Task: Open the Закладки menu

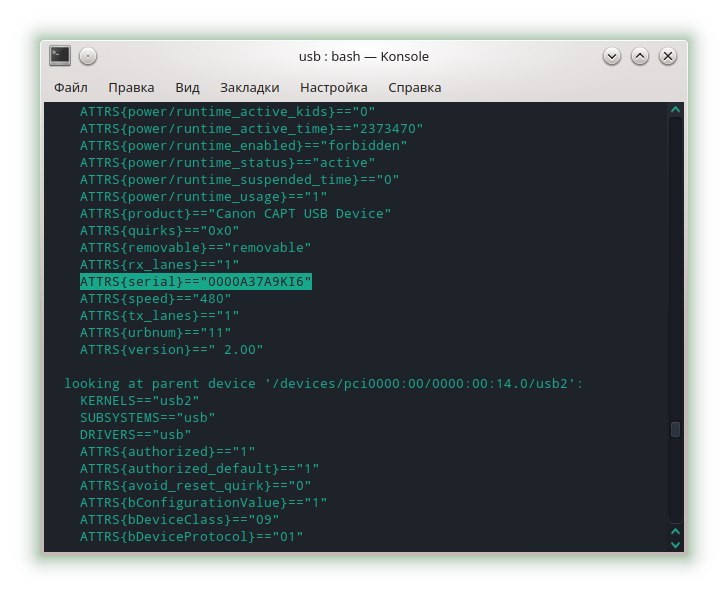Action: tap(250, 87)
